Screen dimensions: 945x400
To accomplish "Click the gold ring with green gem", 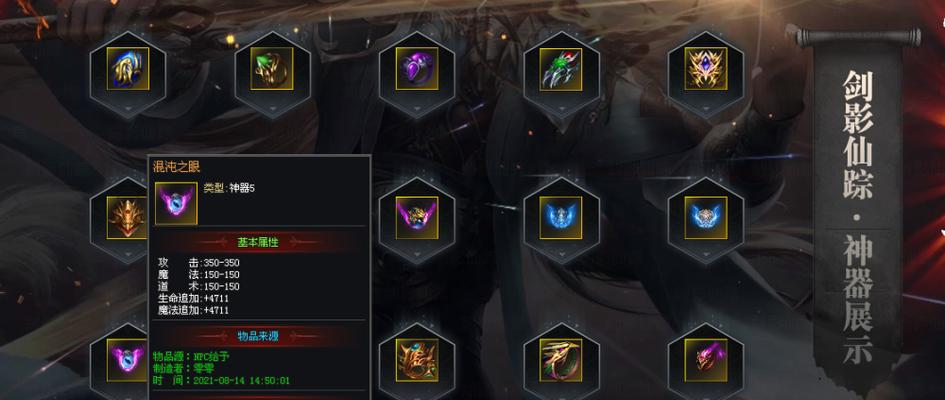I will [x=272, y=69].
